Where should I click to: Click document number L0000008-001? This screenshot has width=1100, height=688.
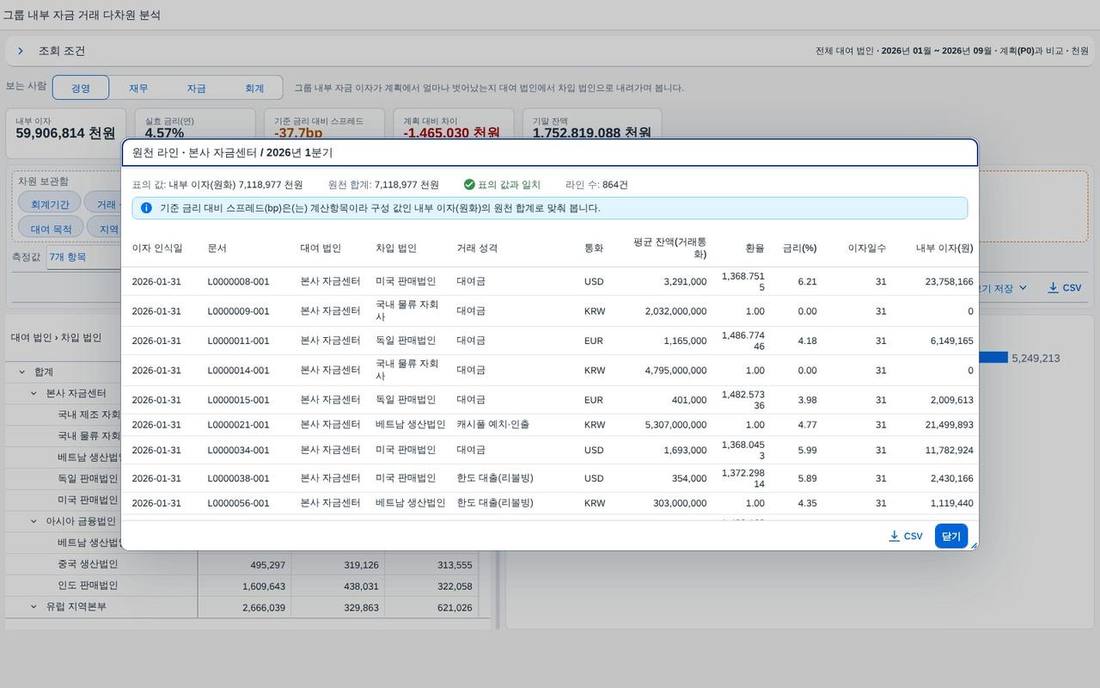pos(239,281)
